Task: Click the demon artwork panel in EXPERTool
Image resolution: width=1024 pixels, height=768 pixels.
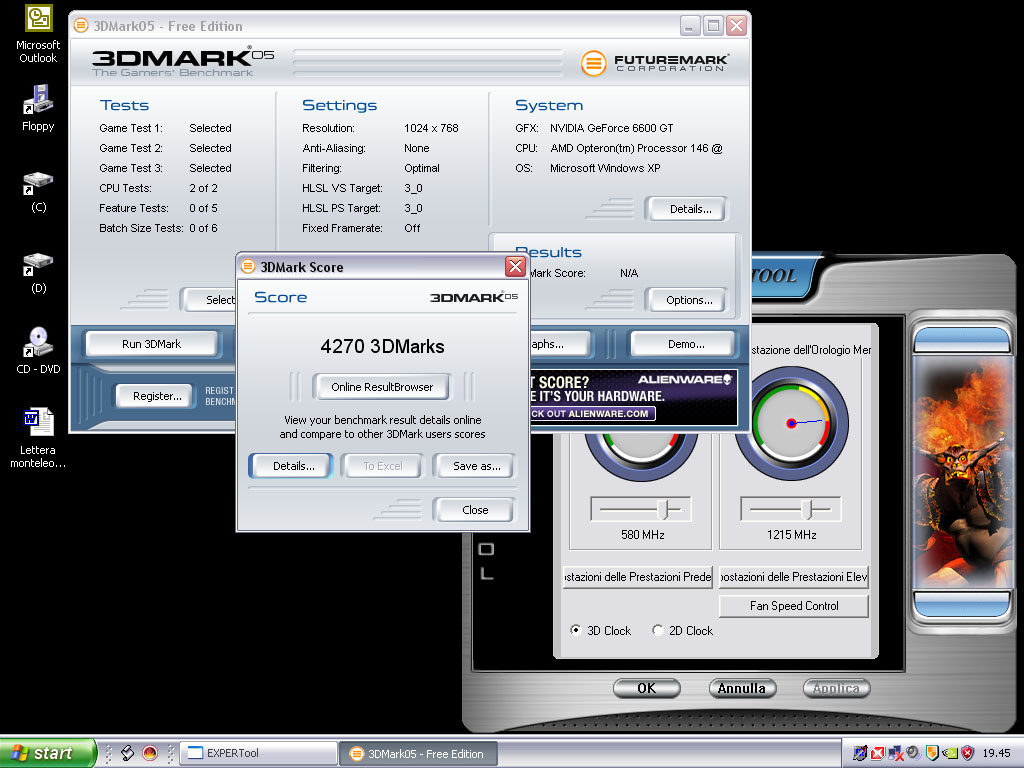Action: coord(962,473)
